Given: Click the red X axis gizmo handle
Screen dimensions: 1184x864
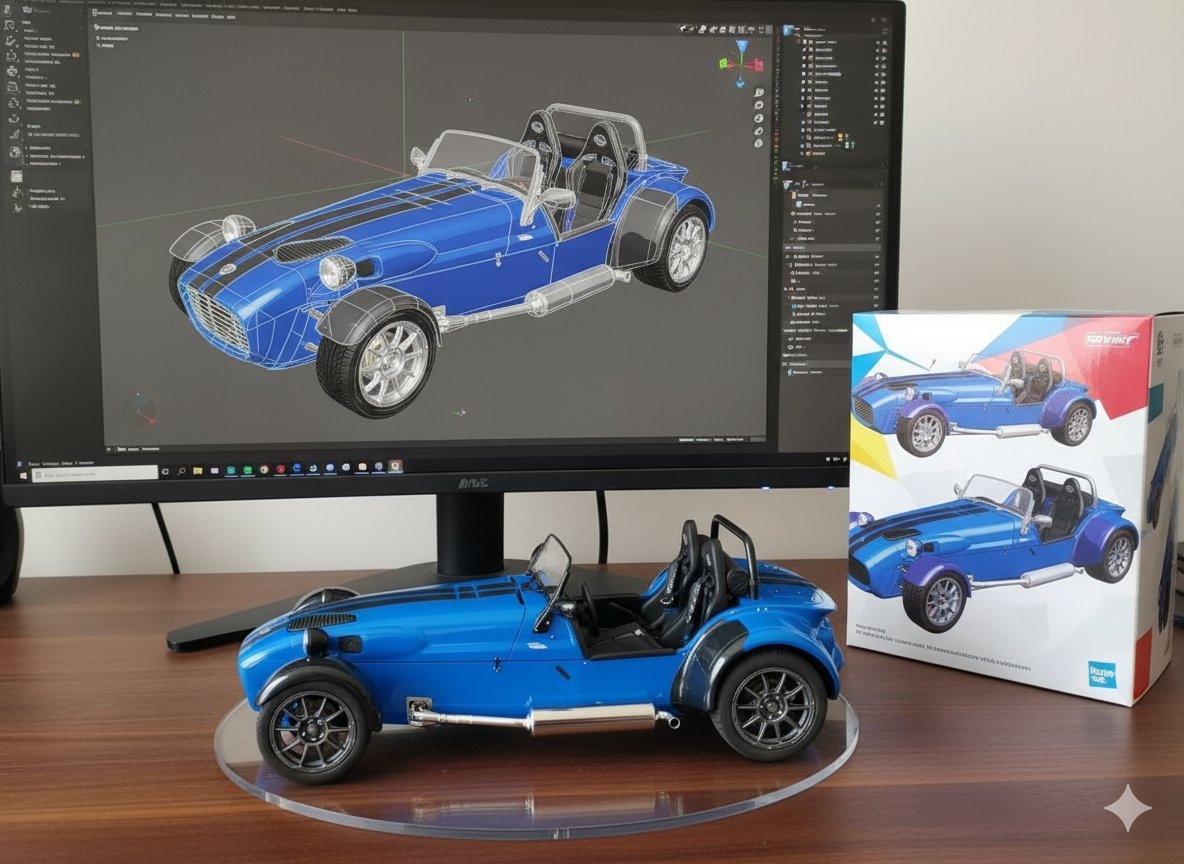Looking at the screenshot, I should tap(756, 66).
